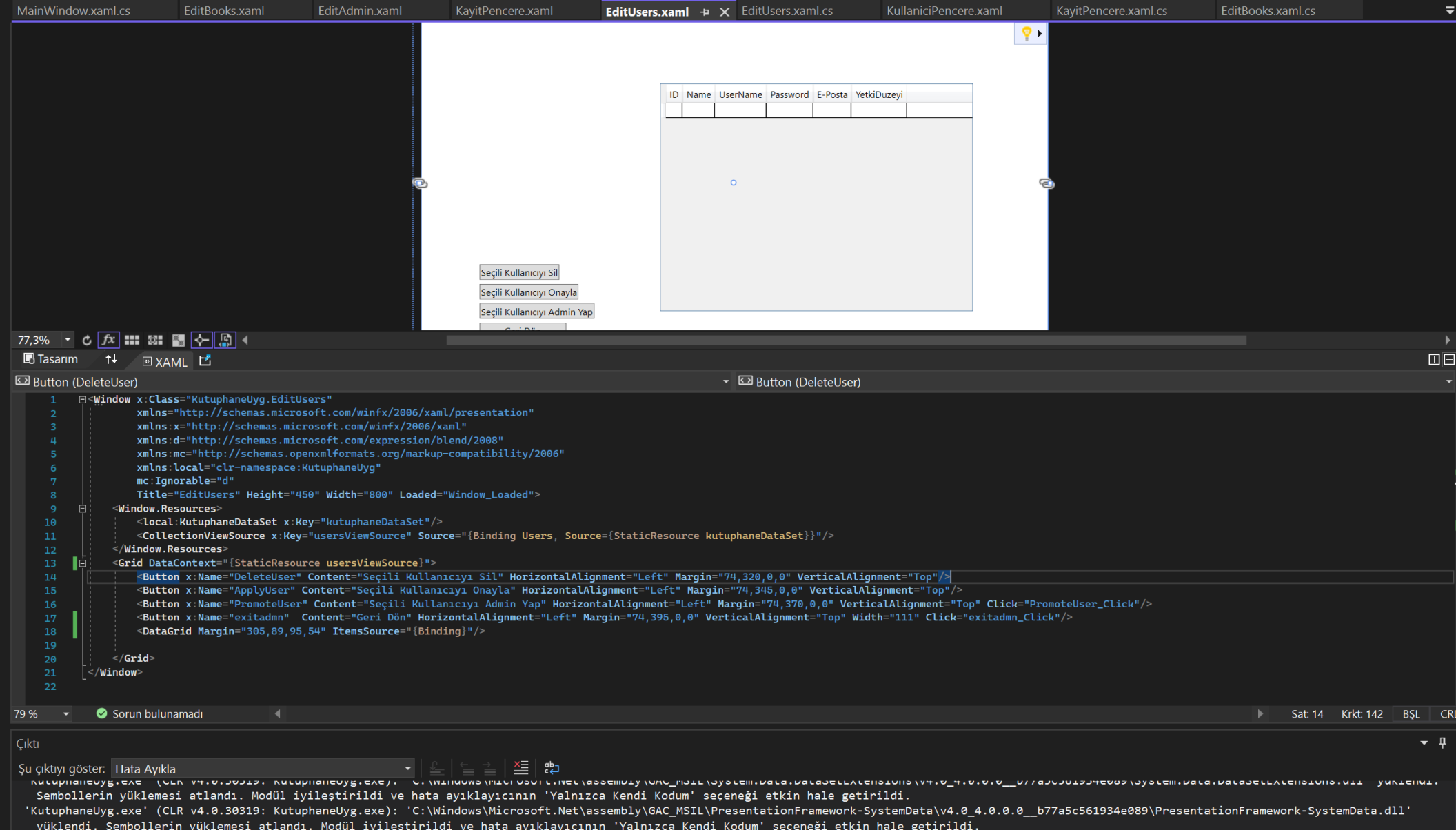Refresh the XAML designer view

pyautogui.click(x=87, y=340)
